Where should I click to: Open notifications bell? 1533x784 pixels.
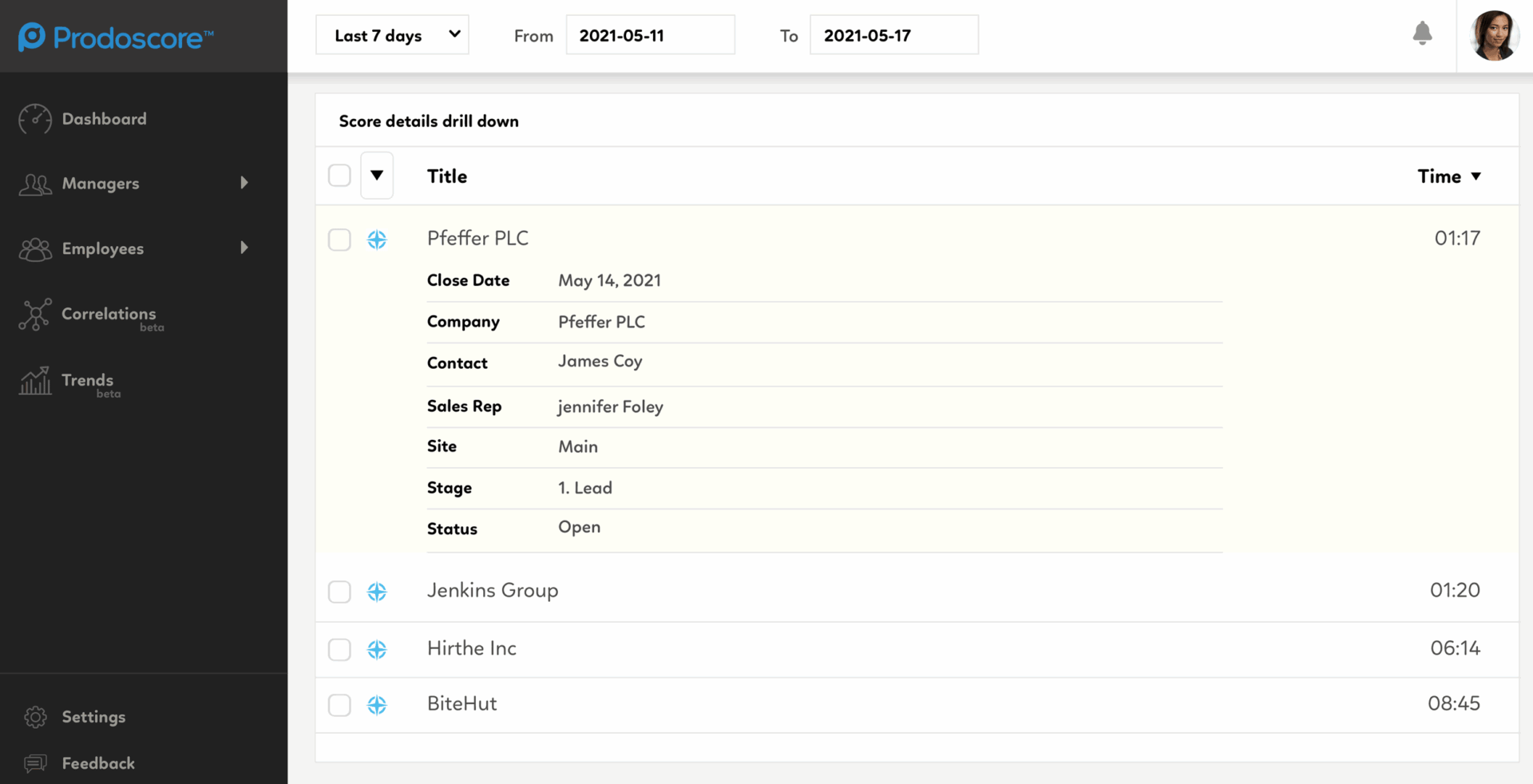(x=1422, y=34)
